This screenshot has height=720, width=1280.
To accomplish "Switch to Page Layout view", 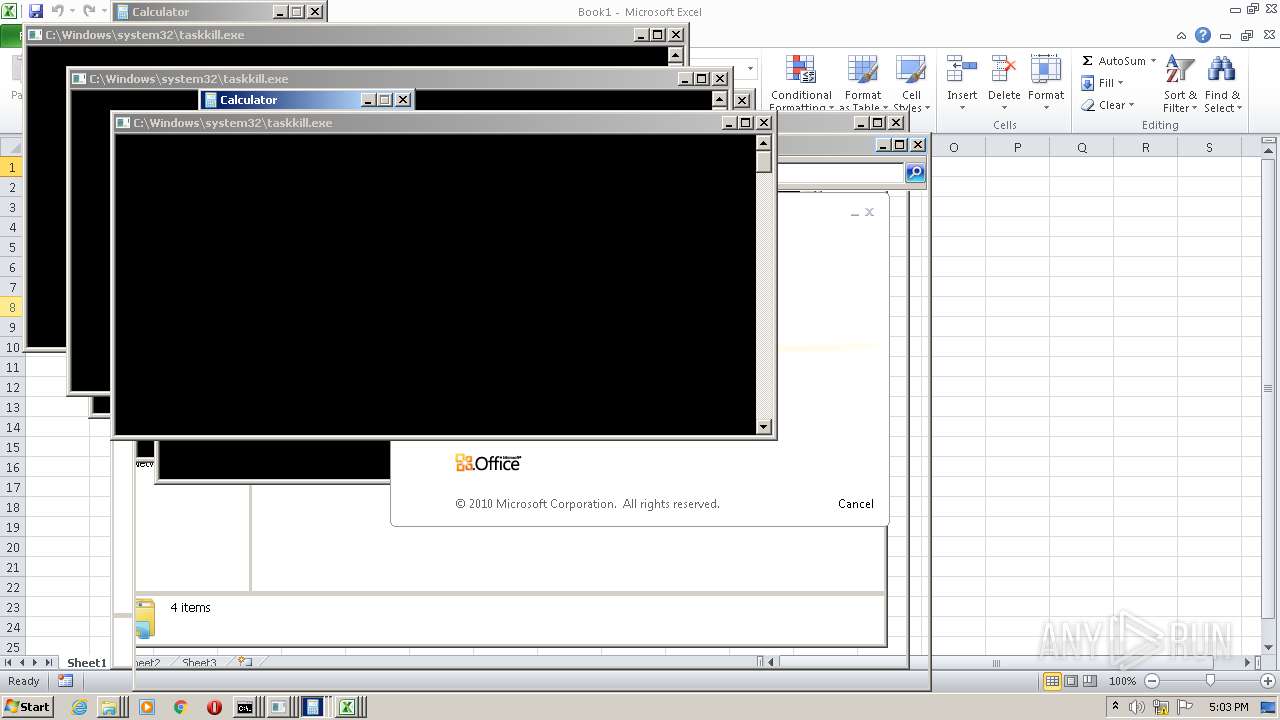I will 1071,681.
